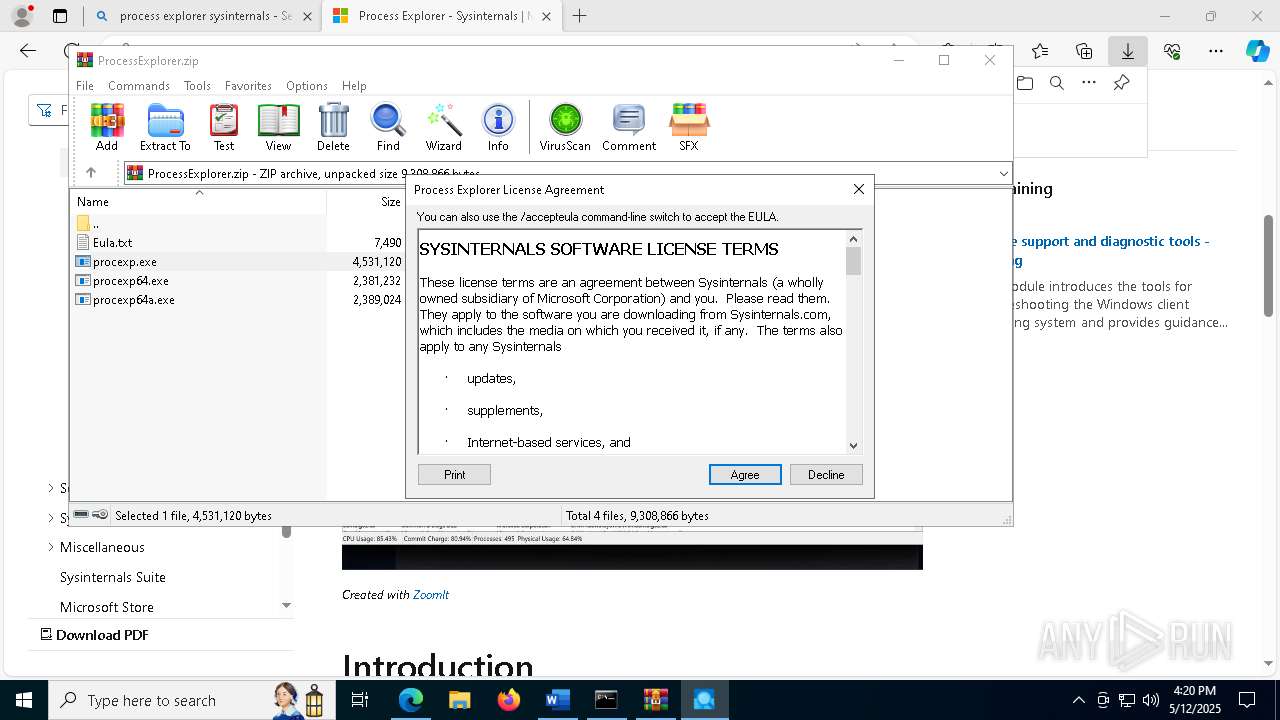Open the taskbar notification center icon
The image size is (1280, 720).
1247,700
